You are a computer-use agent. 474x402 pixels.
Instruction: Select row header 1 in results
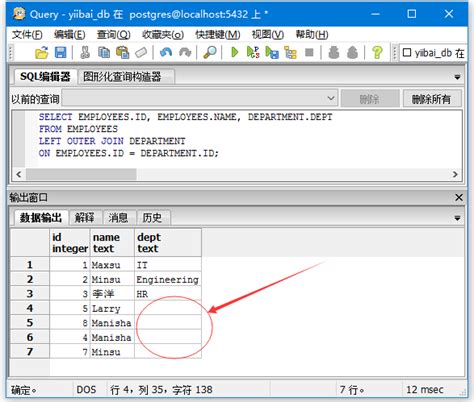pos(30,265)
